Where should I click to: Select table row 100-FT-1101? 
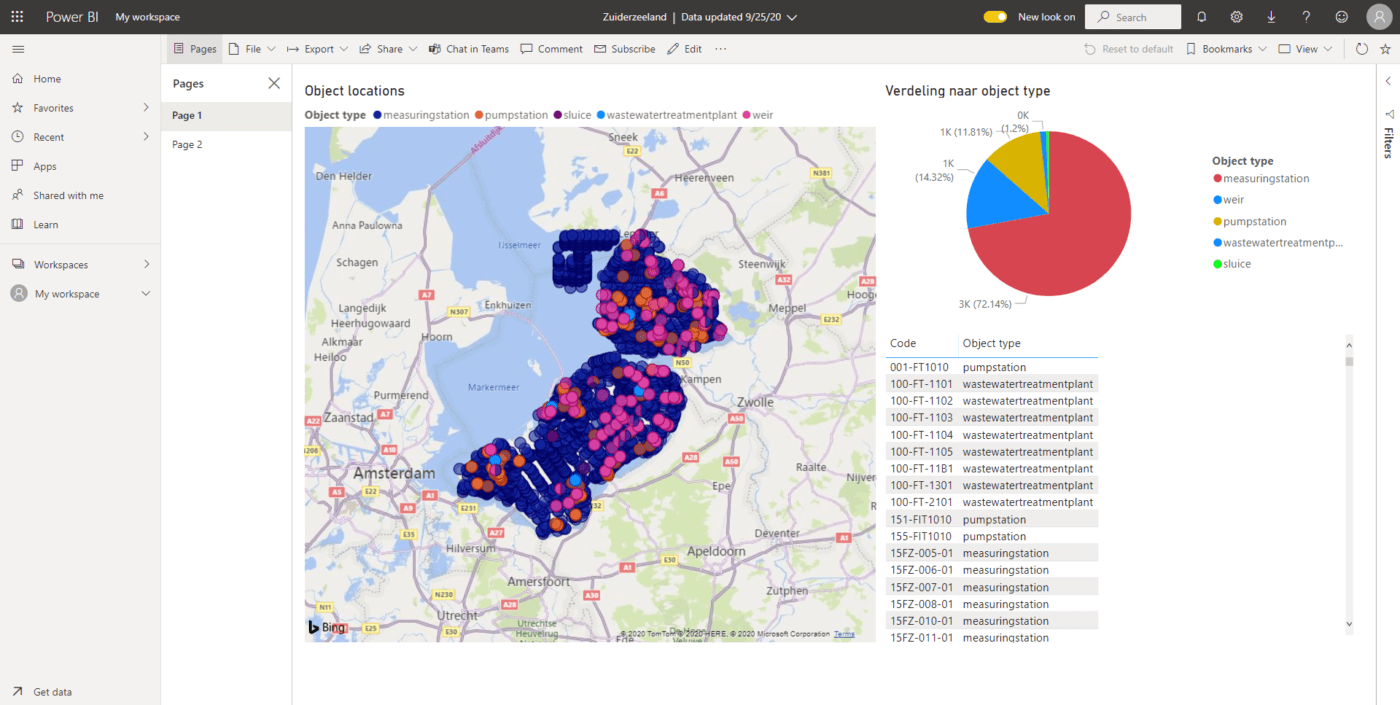992,384
